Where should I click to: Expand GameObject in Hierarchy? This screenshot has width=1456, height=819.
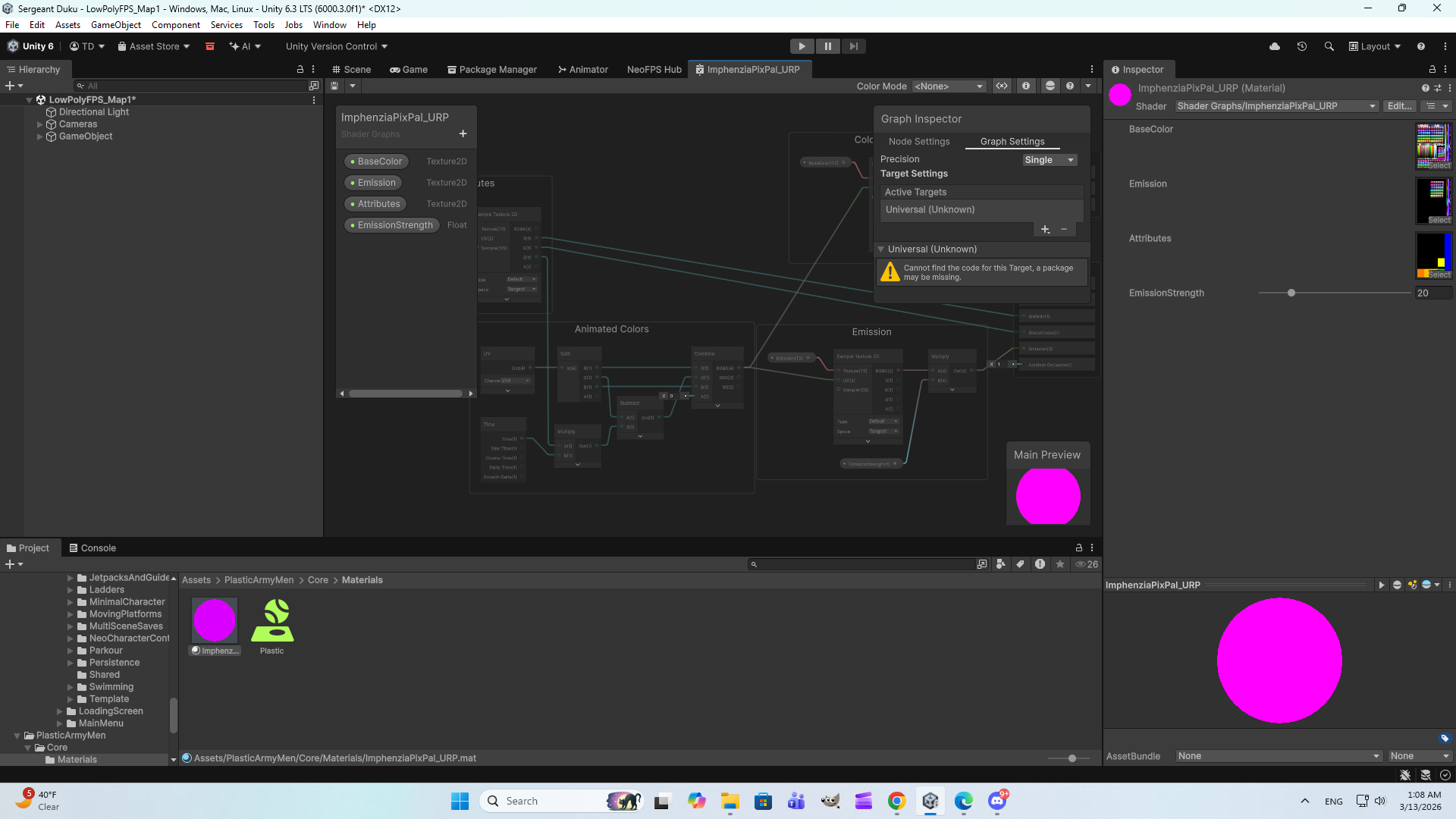pyautogui.click(x=40, y=136)
